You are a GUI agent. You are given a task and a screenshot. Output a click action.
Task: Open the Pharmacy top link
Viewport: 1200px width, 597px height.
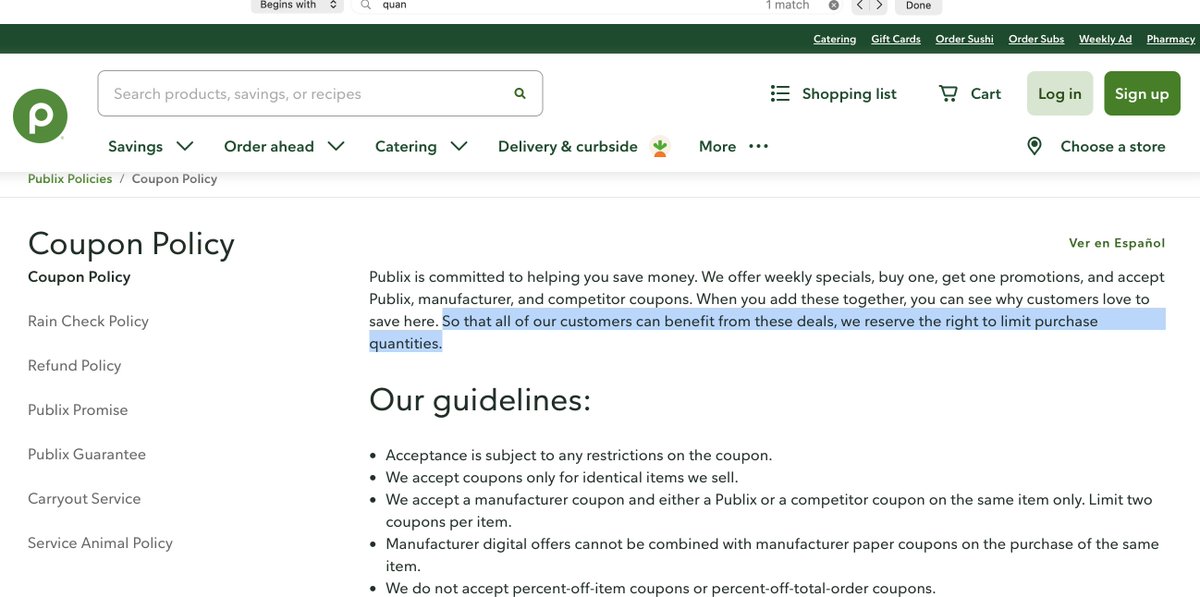tap(1171, 39)
